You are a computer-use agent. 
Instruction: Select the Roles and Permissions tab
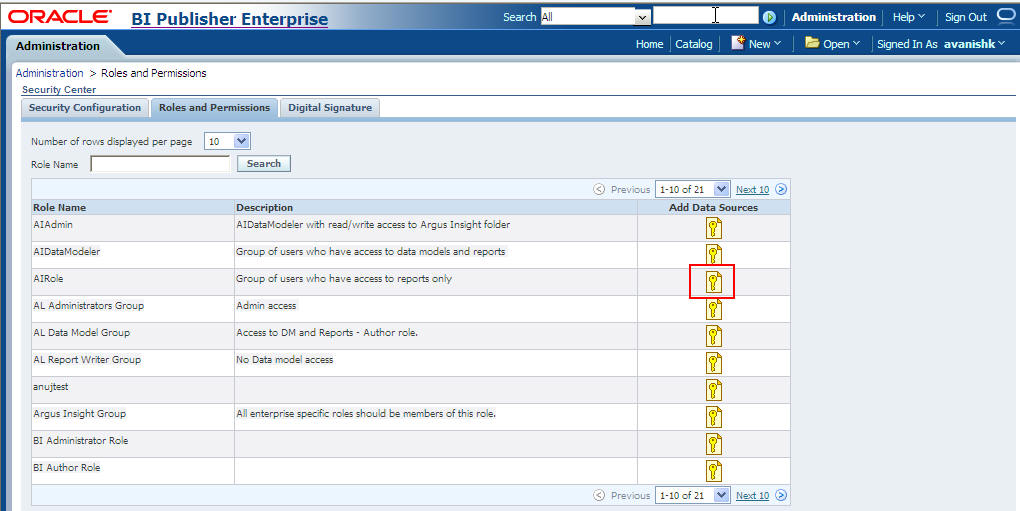[215, 108]
